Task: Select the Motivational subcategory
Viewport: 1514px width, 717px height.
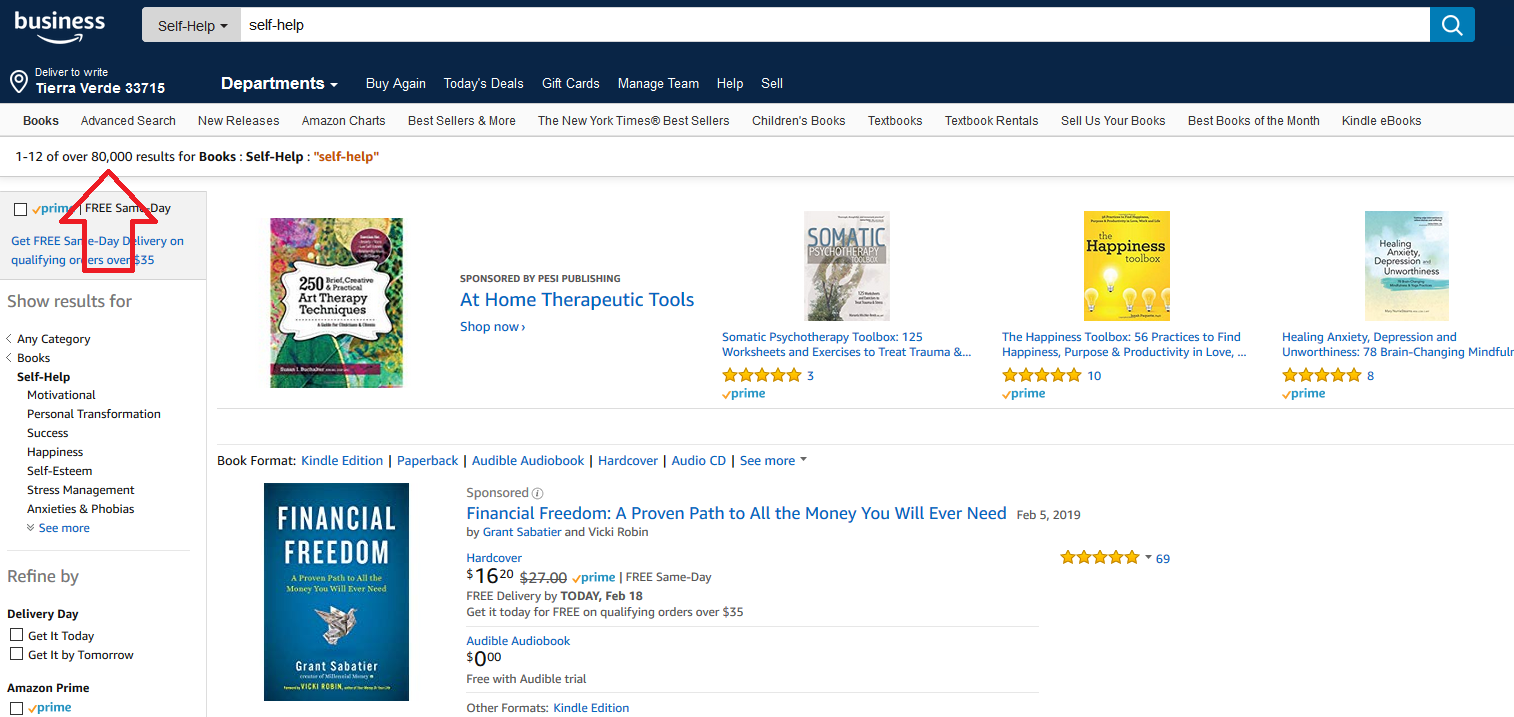Action: [x=61, y=395]
